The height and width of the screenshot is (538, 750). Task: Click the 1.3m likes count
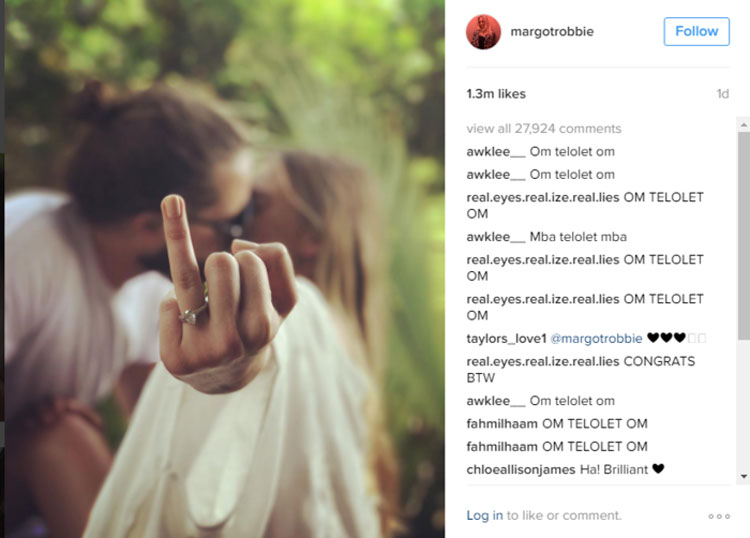[x=496, y=94]
